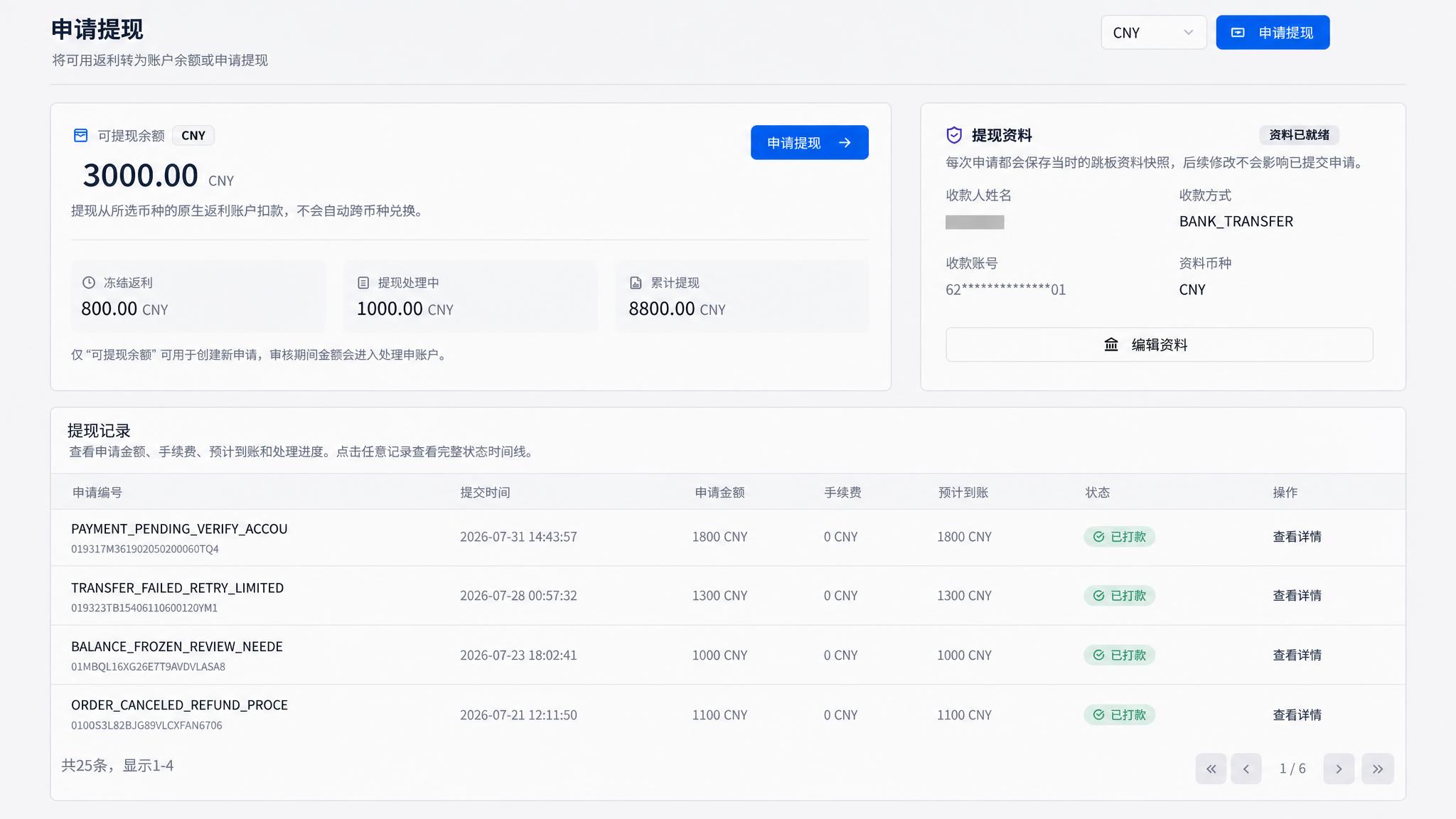Screen dimensions: 1456x819
Task: Go to previous page of records
Action: coord(1246,769)
